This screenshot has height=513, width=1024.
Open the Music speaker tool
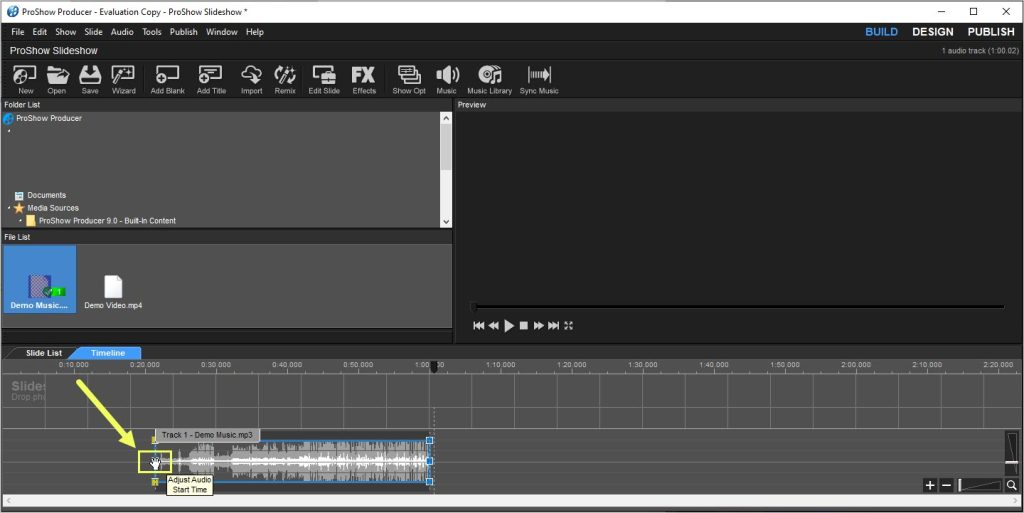(447, 80)
